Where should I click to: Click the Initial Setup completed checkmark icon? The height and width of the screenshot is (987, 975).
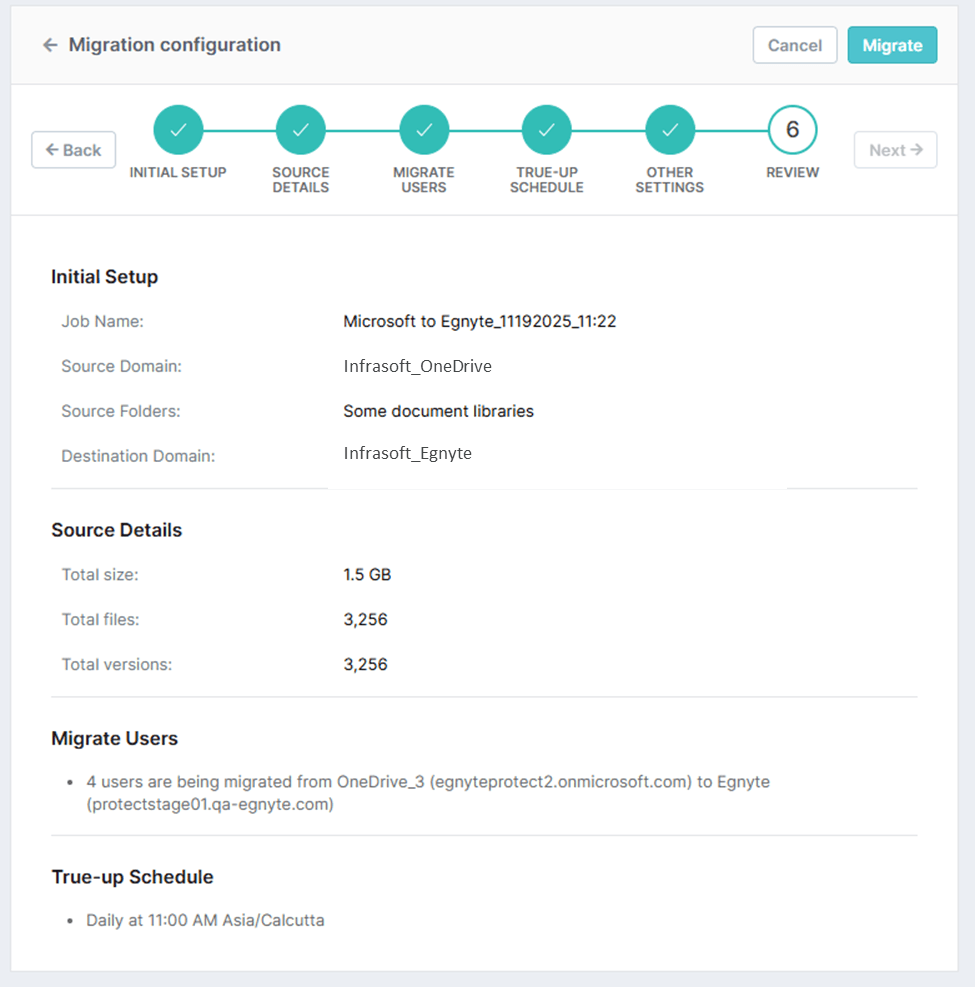(x=178, y=129)
